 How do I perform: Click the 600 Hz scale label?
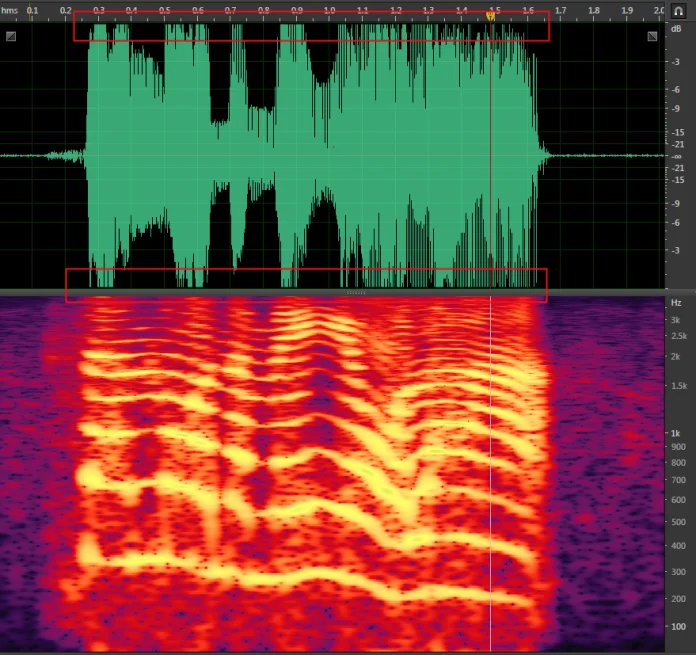[x=678, y=500]
